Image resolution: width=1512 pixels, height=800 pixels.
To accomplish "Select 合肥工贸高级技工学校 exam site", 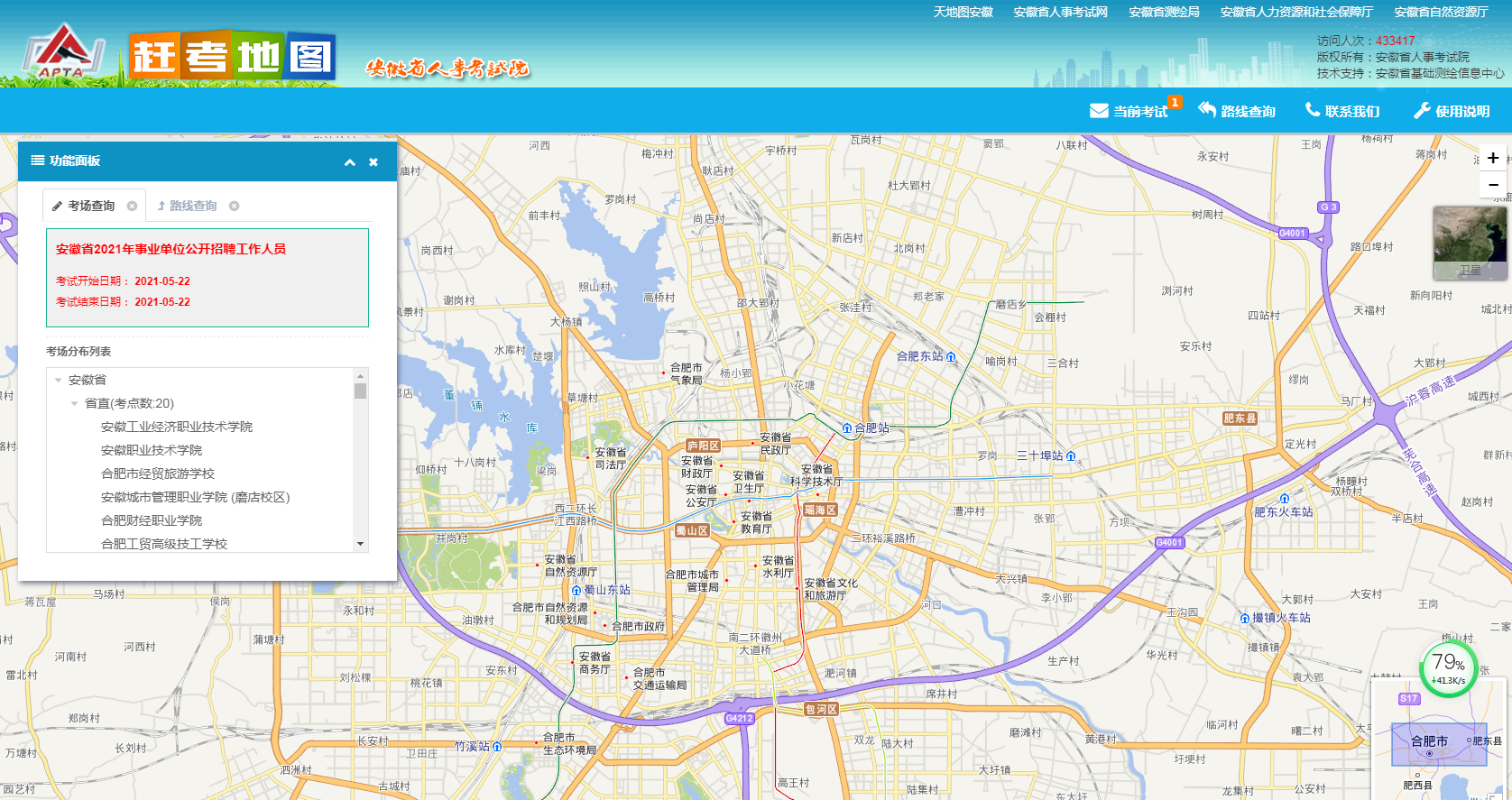I will pyautogui.click(x=164, y=544).
